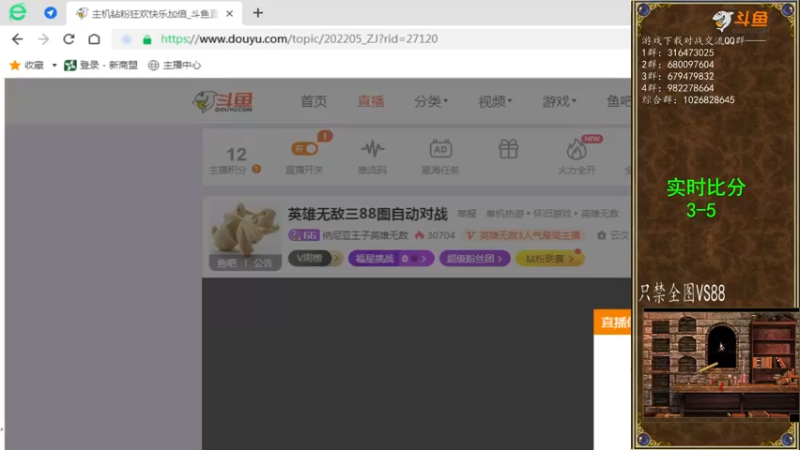Click the 怀旧游戏 category breadcrumb

(x=552, y=214)
